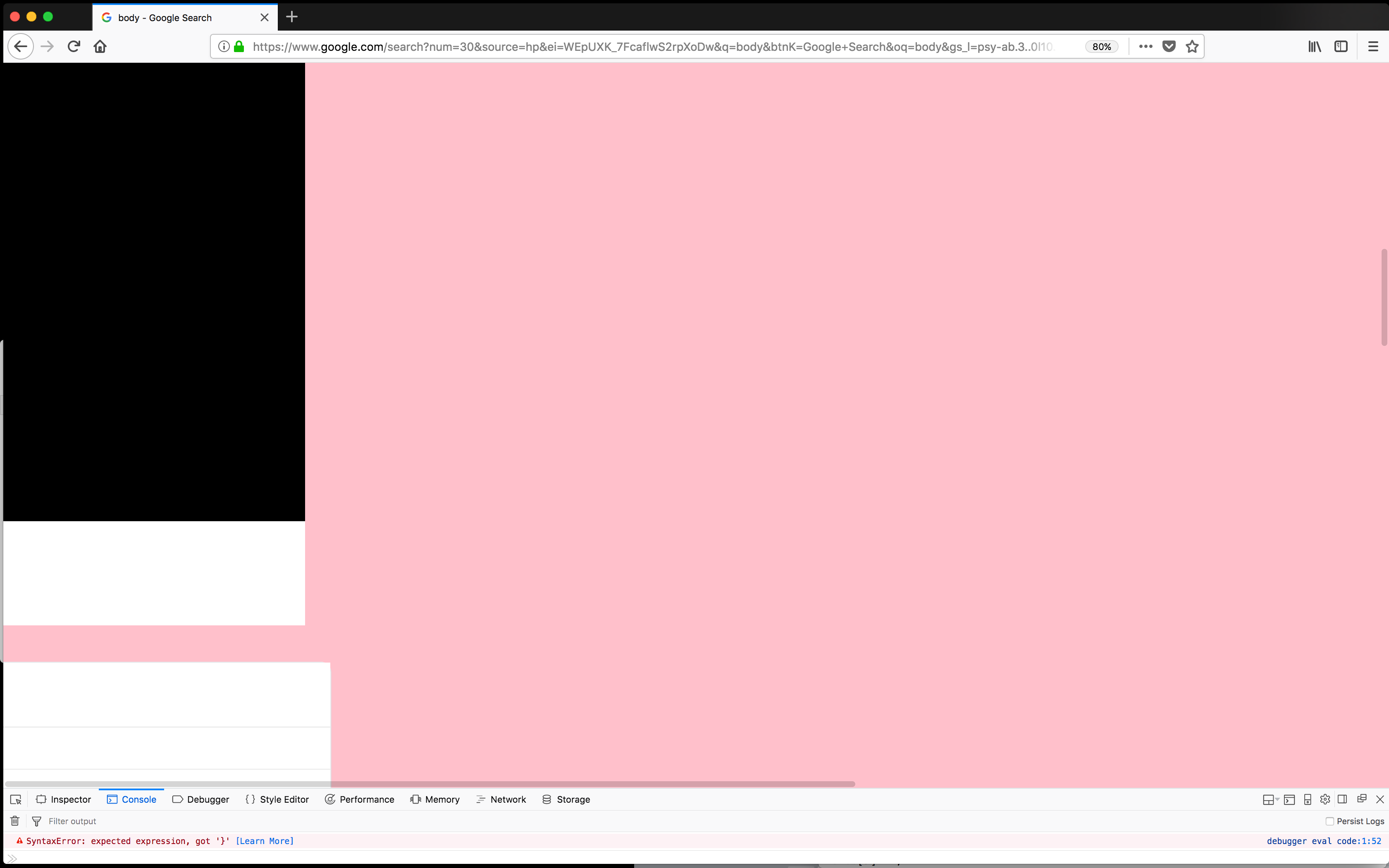
Task: Switch to the Performance tab
Action: pyautogui.click(x=359, y=800)
